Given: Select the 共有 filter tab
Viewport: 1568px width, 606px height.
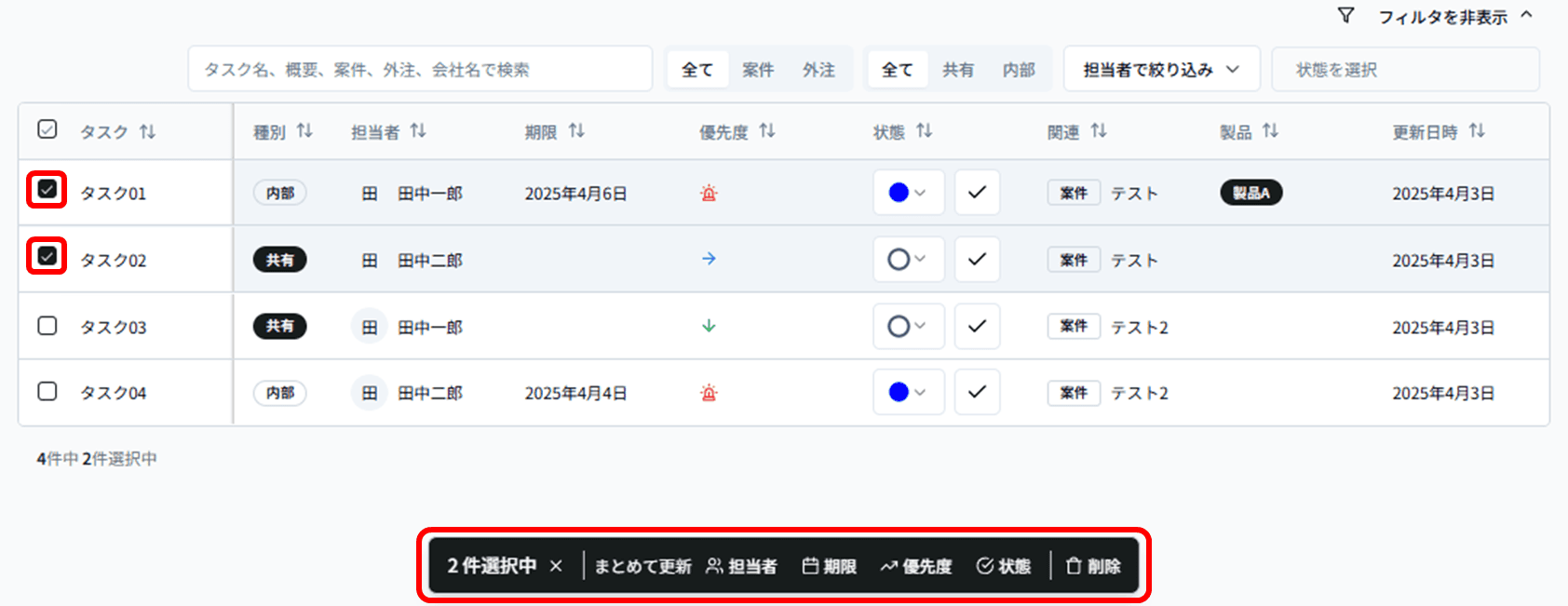Looking at the screenshot, I should pyautogui.click(x=957, y=70).
